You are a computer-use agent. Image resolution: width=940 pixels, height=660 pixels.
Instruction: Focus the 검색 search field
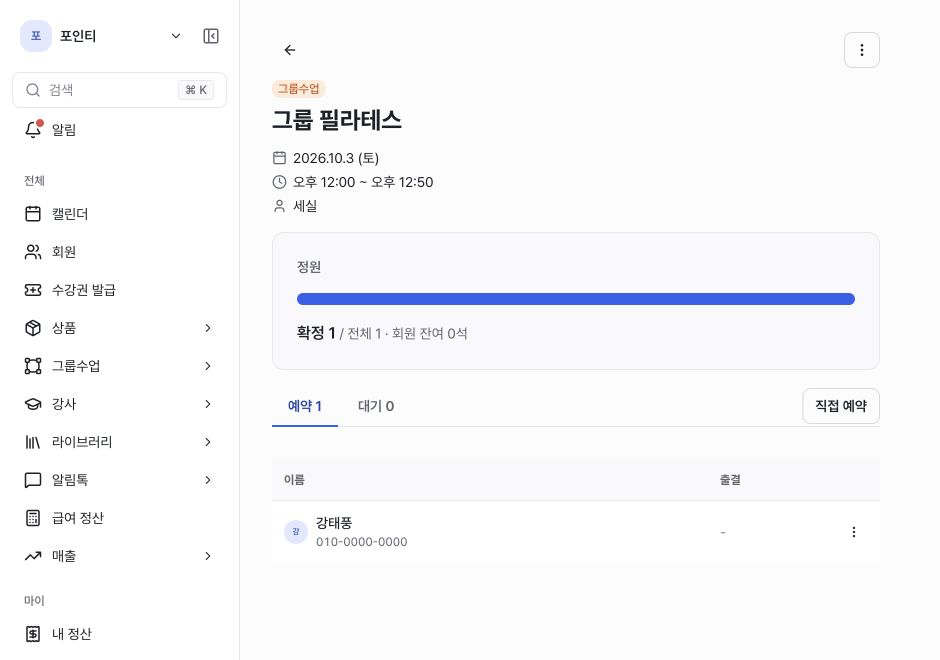[x=119, y=90]
